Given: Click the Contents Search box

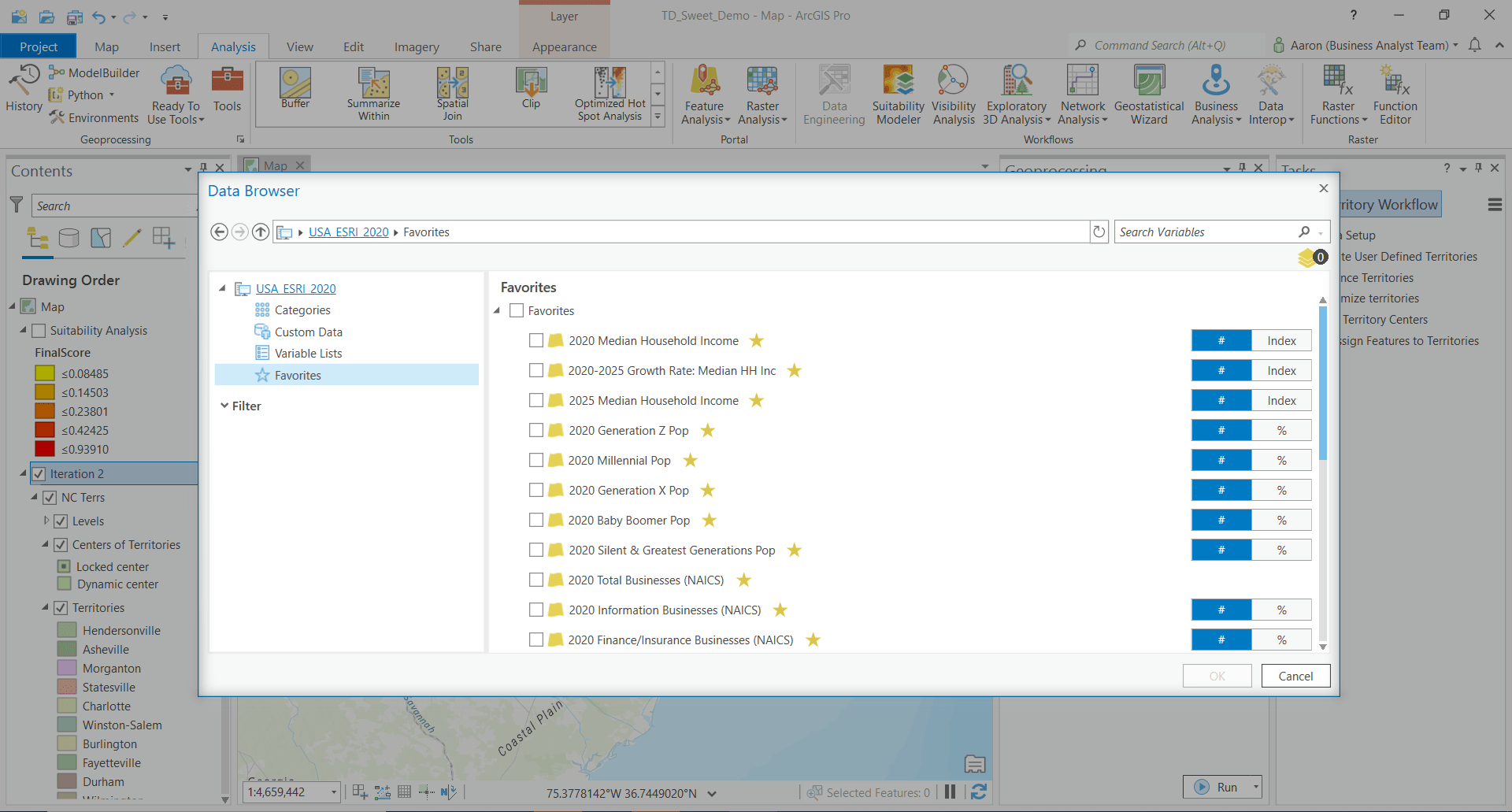Looking at the screenshot, I should pos(113,206).
